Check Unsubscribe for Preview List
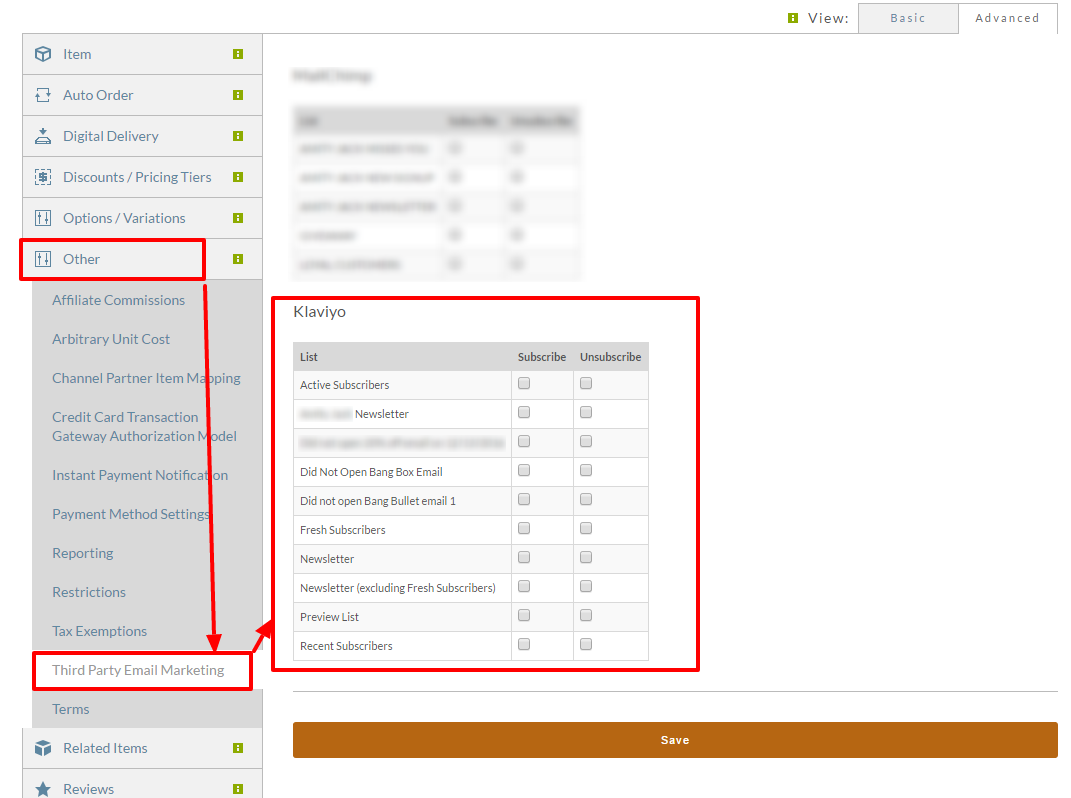Viewport: 1071px width, 798px height. point(586,616)
